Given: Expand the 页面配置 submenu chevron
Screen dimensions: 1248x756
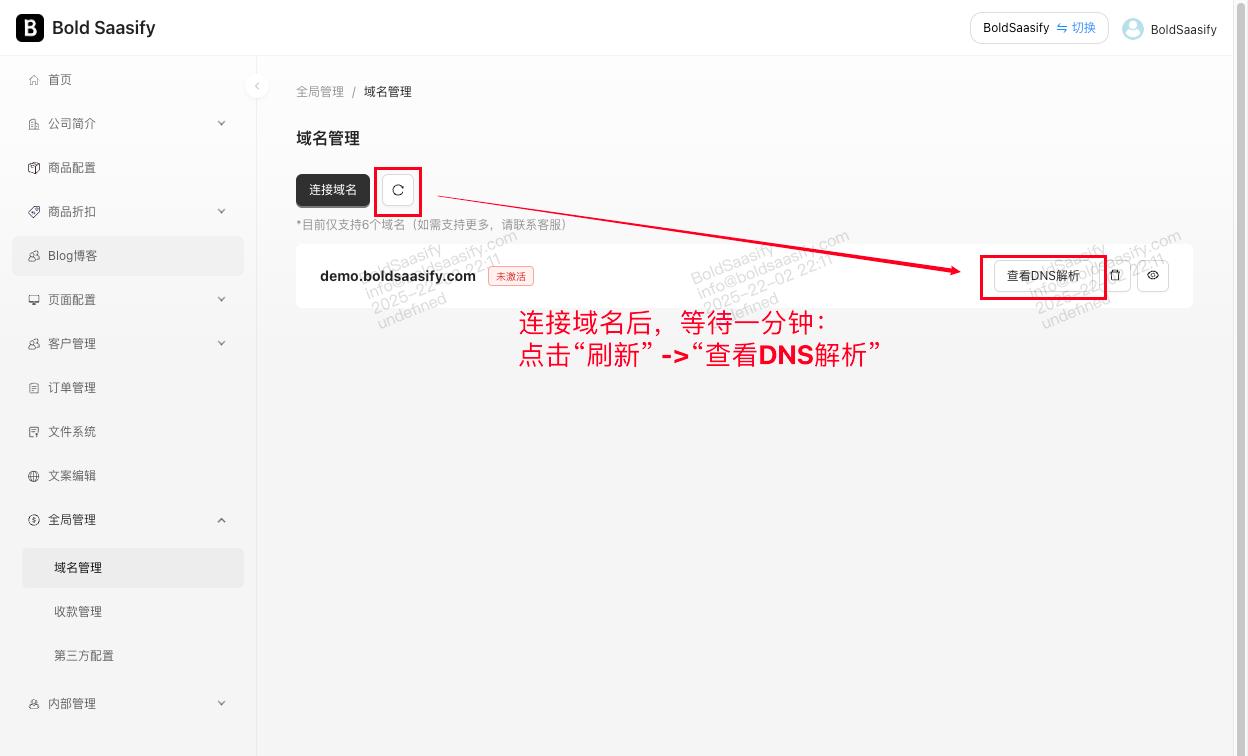Looking at the screenshot, I should (x=222, y=300).
